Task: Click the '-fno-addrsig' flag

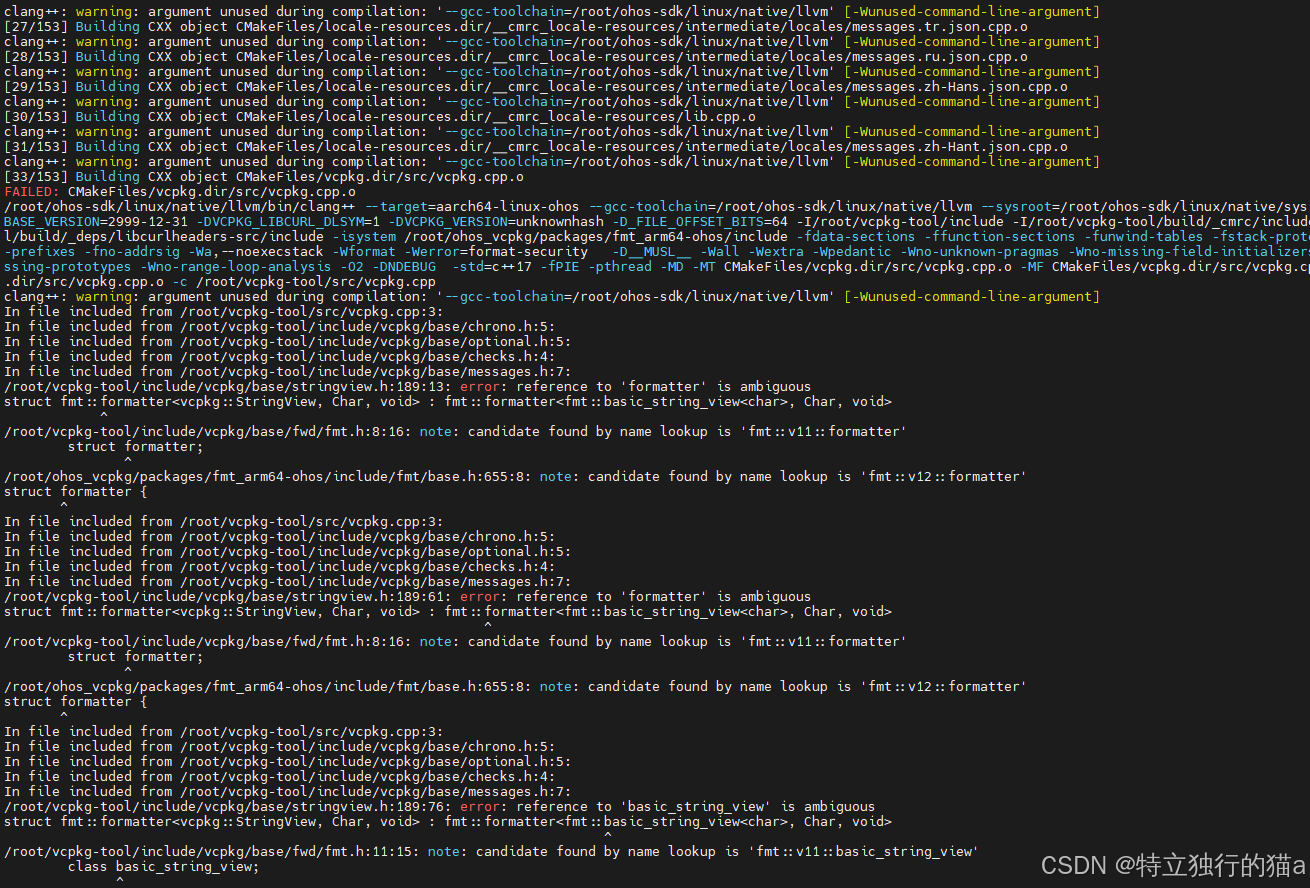Action: [132, 252]
